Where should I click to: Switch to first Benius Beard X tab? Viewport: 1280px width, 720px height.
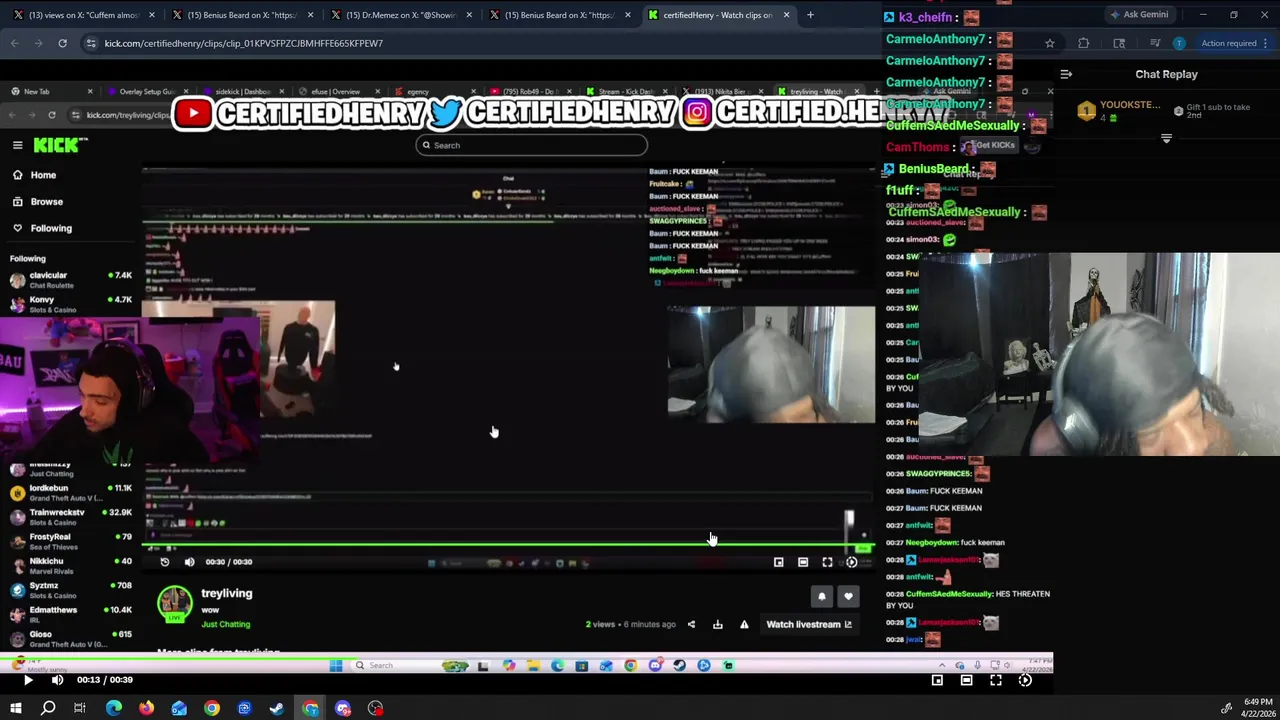click(x=243, y=15)
